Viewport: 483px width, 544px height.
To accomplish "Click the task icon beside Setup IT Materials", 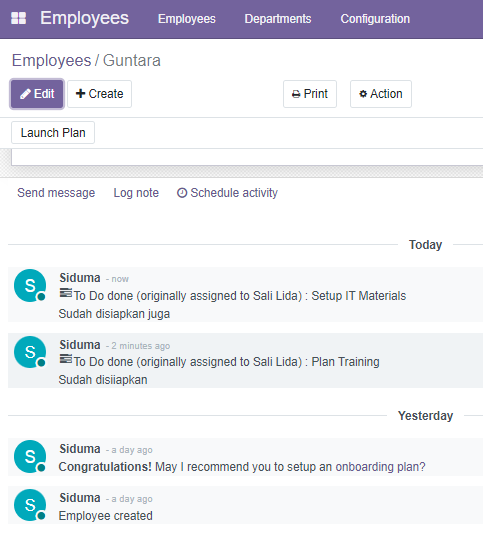I will pyautogui.click(x=66, y=293).
